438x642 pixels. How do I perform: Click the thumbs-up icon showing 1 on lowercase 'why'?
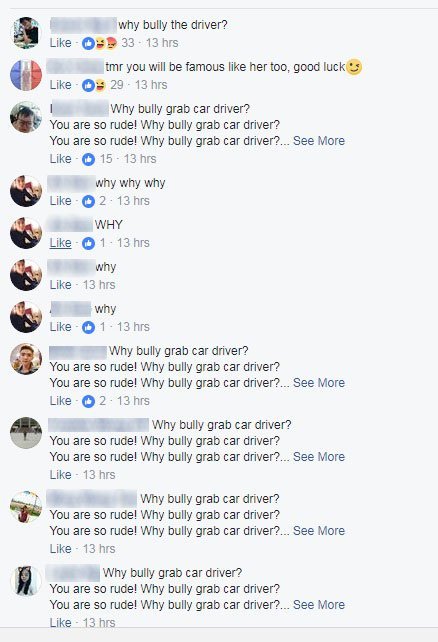(88, 327)
